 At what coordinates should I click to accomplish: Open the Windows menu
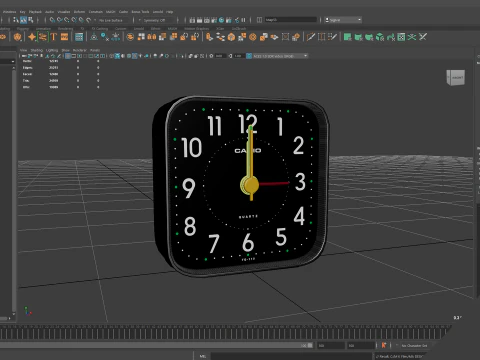pyautogui.click(x=9, y=12)
